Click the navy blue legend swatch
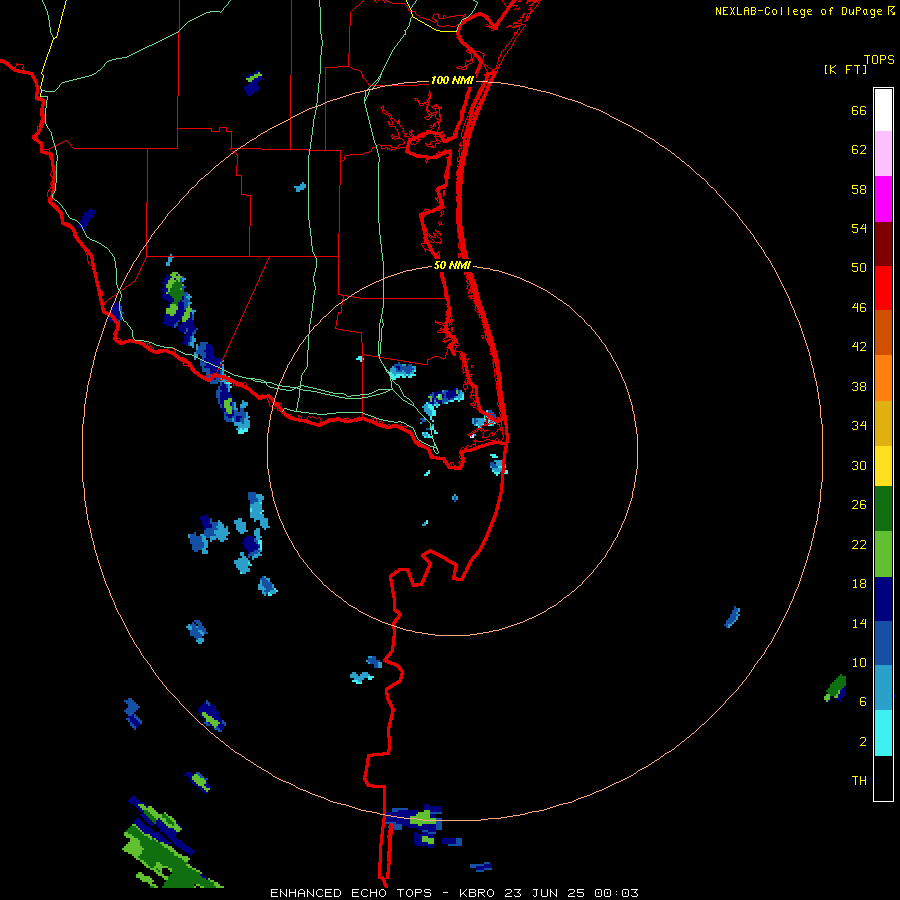 click(x=883, y=599)
